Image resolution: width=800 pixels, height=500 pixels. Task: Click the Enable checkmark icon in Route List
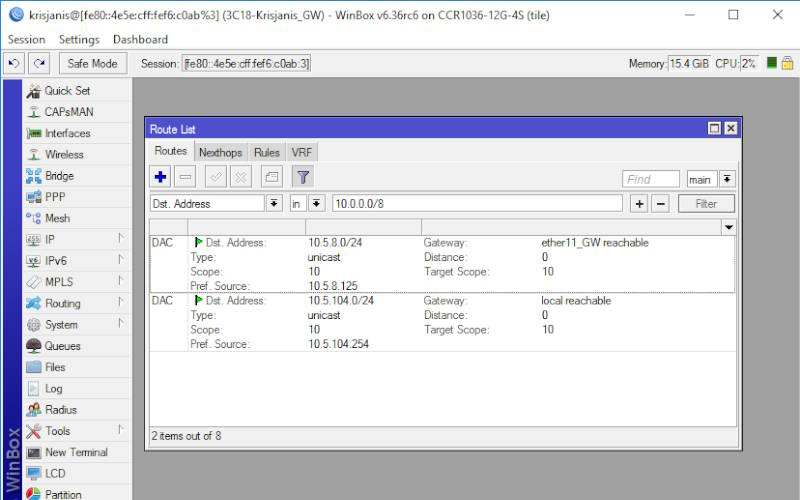point(216,177)
